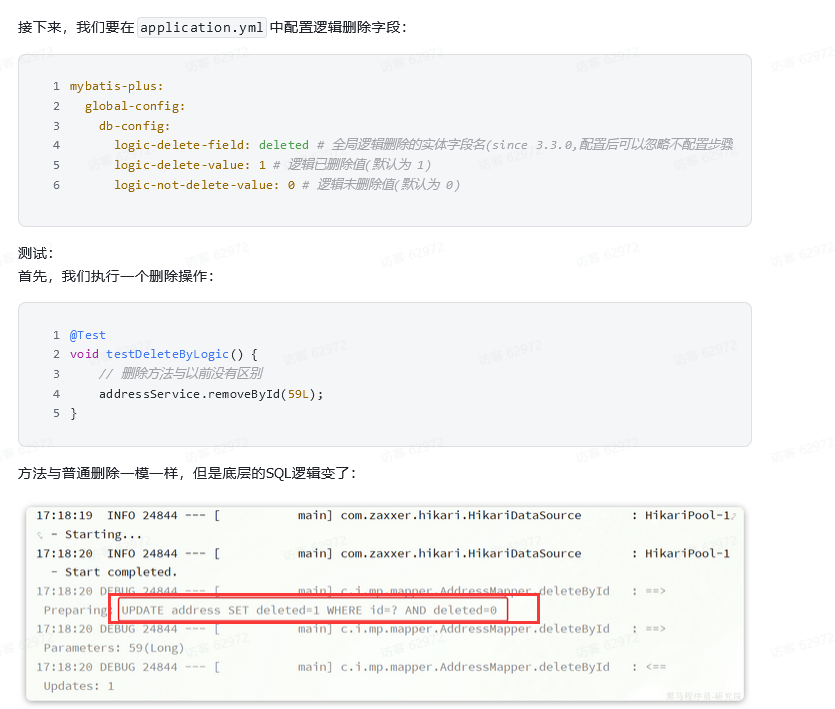835x709 pixels.
Task: Click the closing brace line '}' in Java block
Action: [x=73, y=413]
